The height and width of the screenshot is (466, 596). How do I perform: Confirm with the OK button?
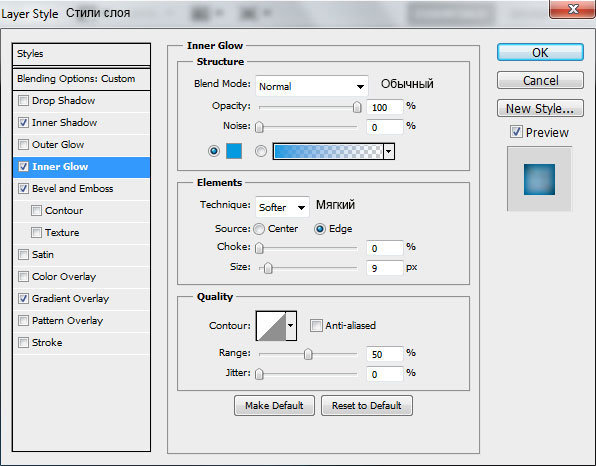click(540, 52)
